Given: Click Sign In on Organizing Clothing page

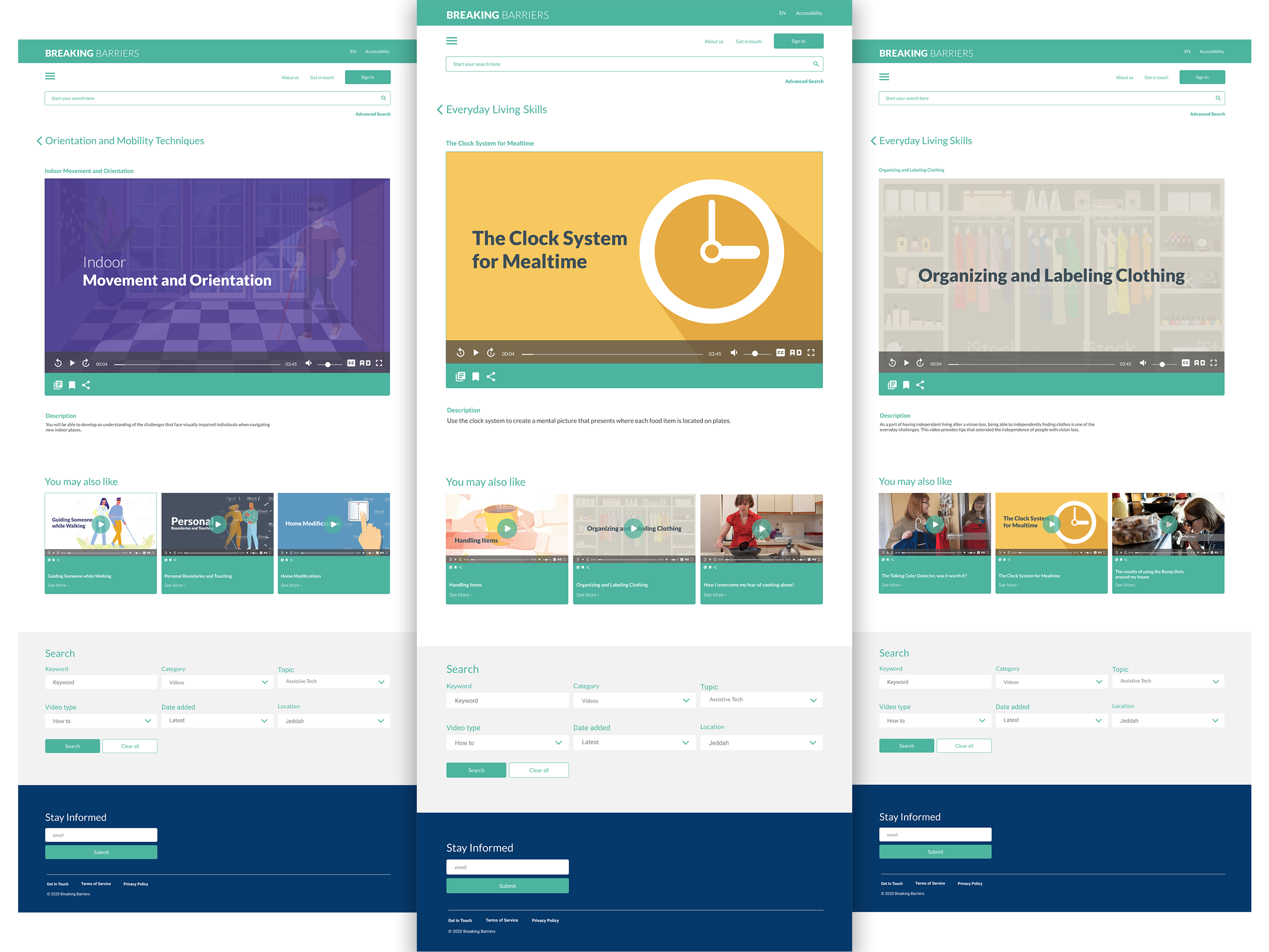Looking at the screenshot, I should (x=1202, y=78).
